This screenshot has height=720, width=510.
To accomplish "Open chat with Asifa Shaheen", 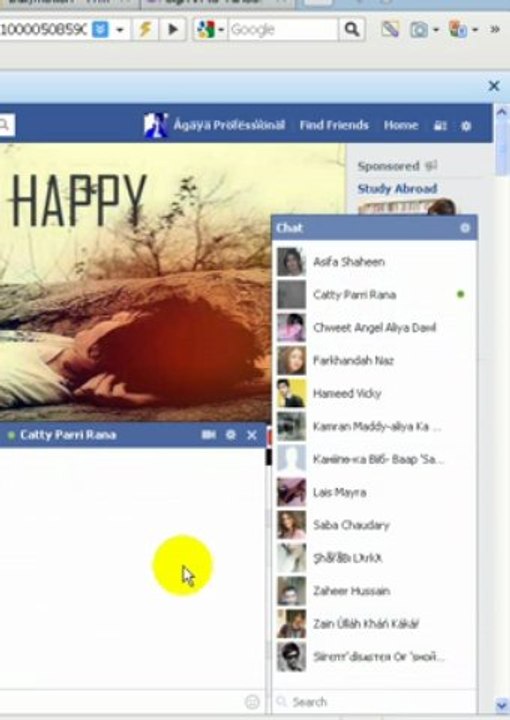I will click(x=374, y=262).
